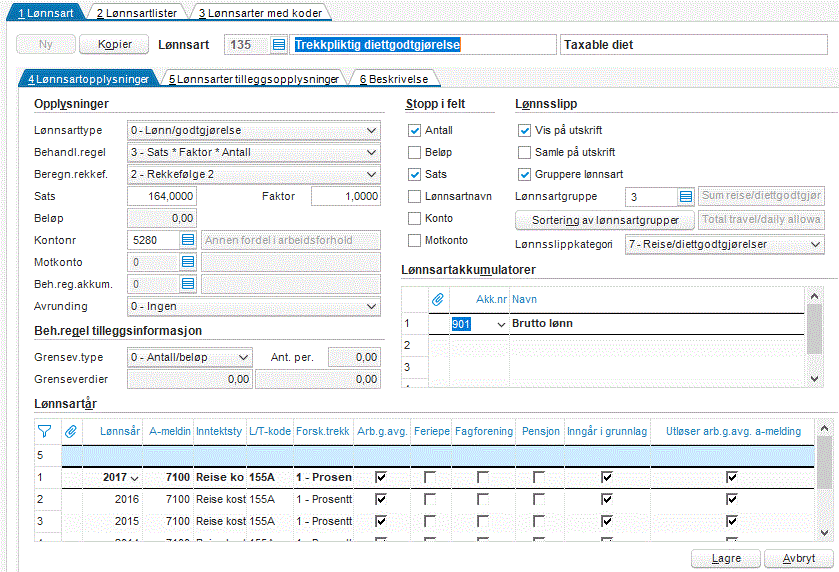Screen dimensions: 839x572
Task: Click the lookup icon for Motkonto field
Action: click(187, 262)
